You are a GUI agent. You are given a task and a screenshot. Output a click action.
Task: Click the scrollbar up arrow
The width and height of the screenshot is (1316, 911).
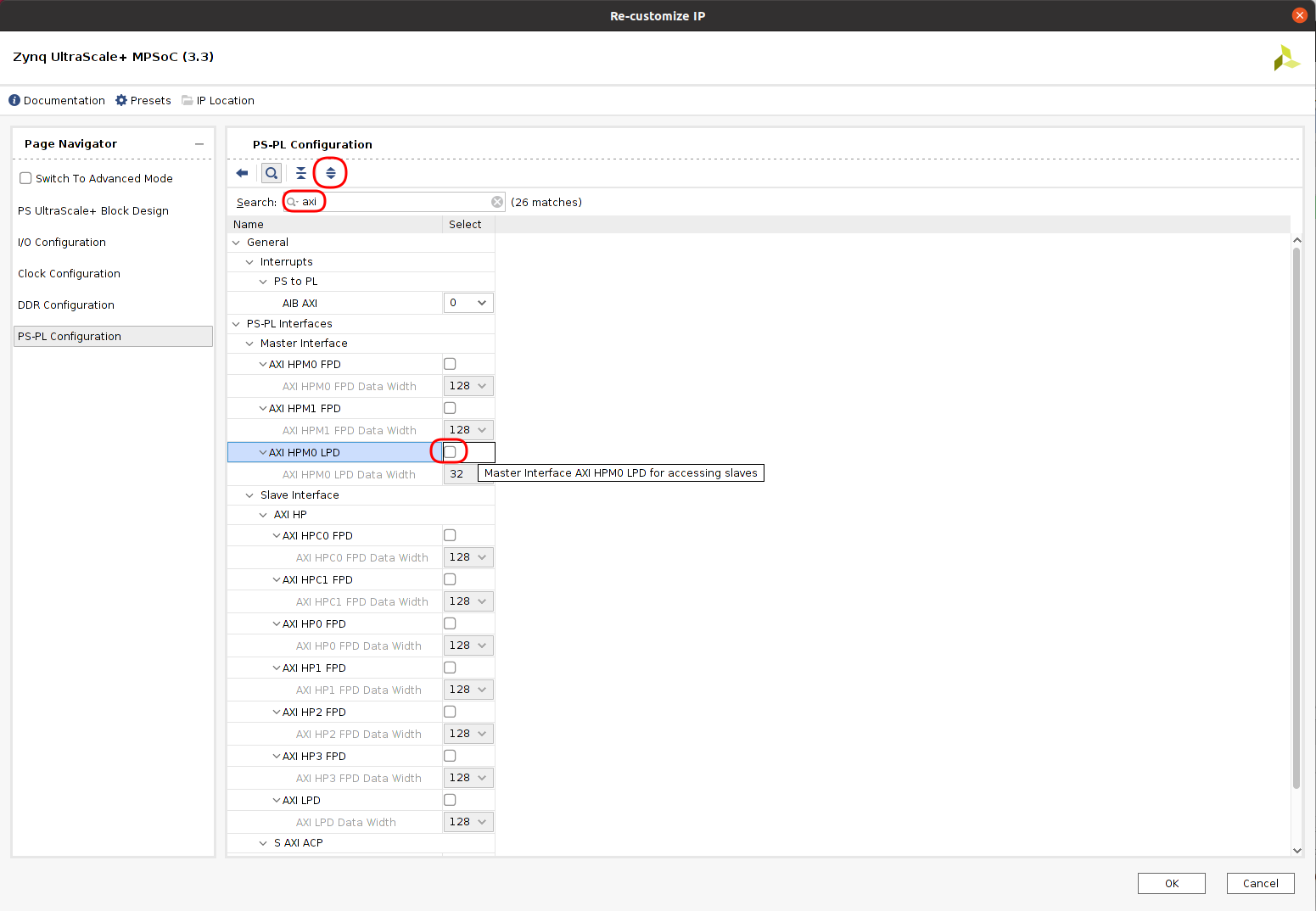1296,240
